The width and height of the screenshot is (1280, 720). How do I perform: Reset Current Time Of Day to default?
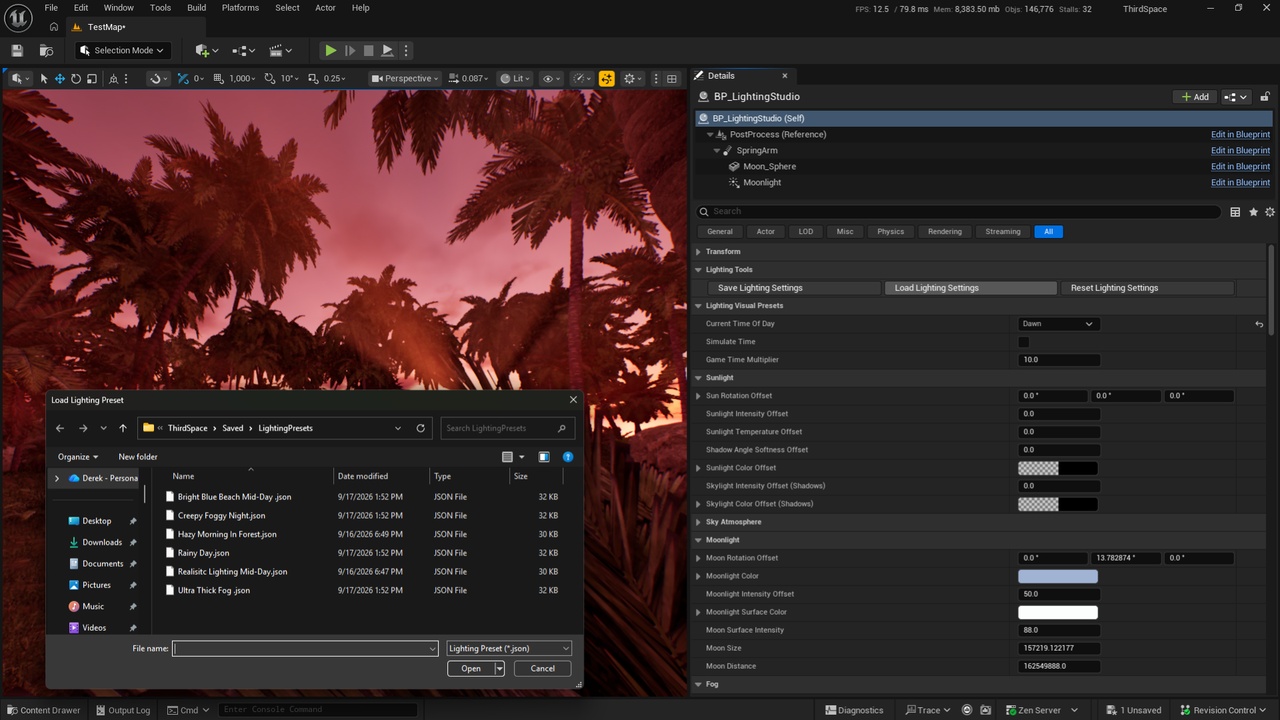coord(1259,324)
